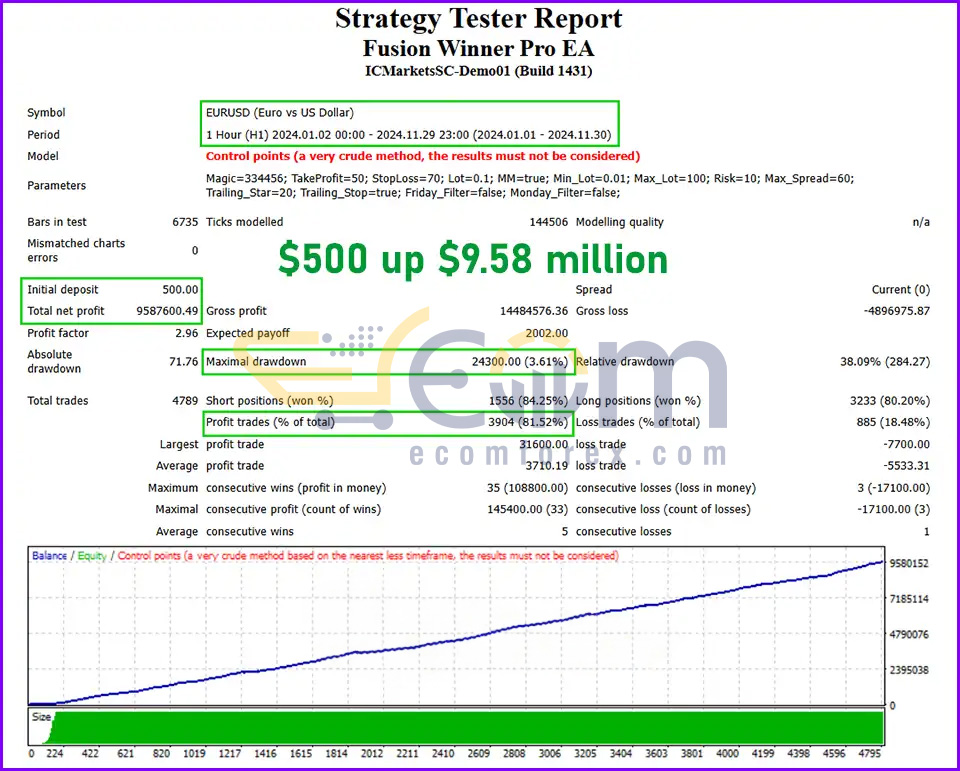Select the value "145400.00 (33)"
The image size is (960, 771).
(527, 510)
